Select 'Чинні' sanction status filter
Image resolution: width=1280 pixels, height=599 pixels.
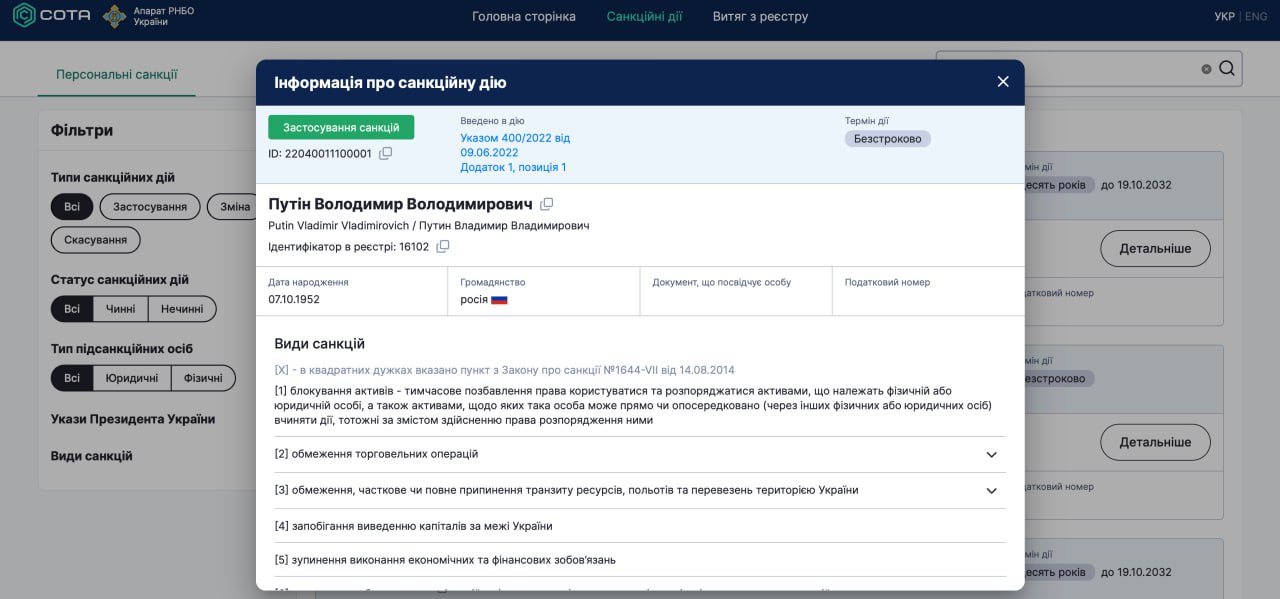coord(120,310)
